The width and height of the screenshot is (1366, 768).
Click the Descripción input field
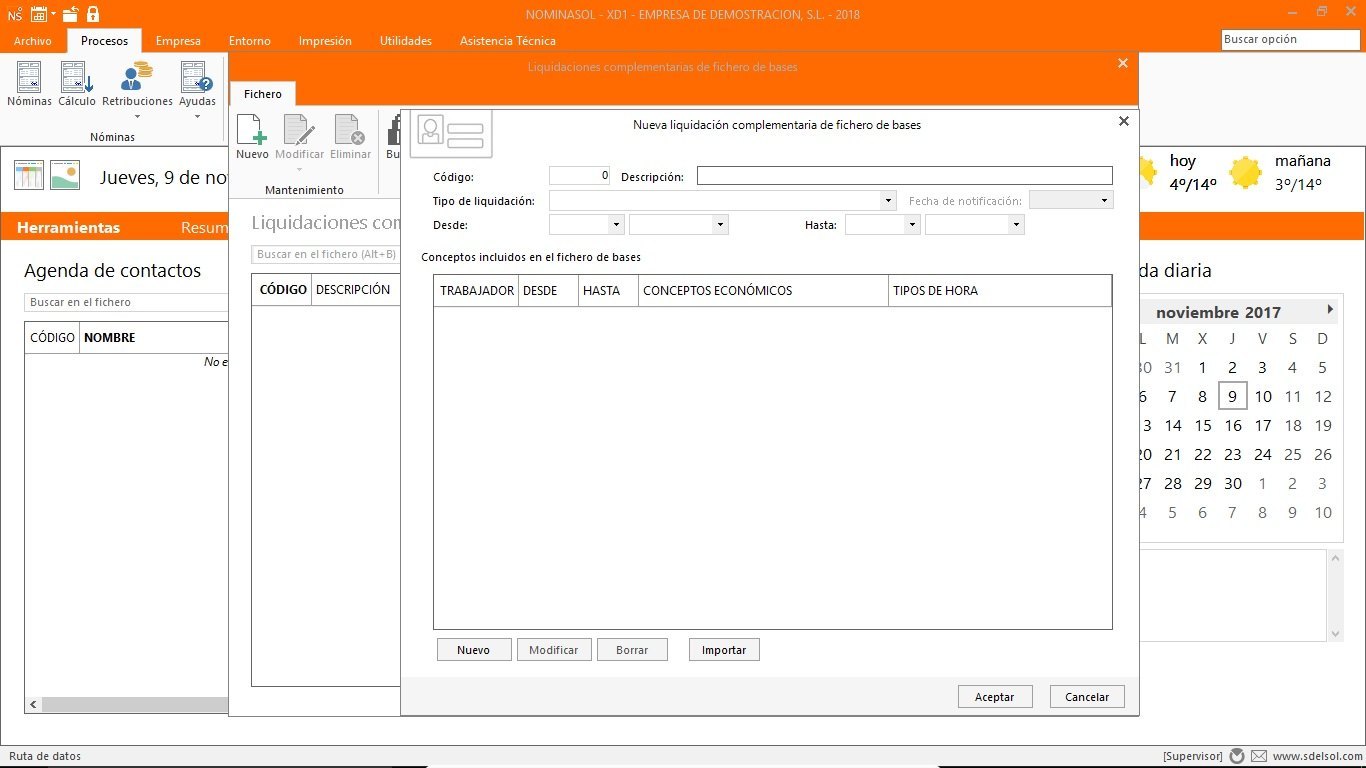pyautogui.click(x=905, y=176)
